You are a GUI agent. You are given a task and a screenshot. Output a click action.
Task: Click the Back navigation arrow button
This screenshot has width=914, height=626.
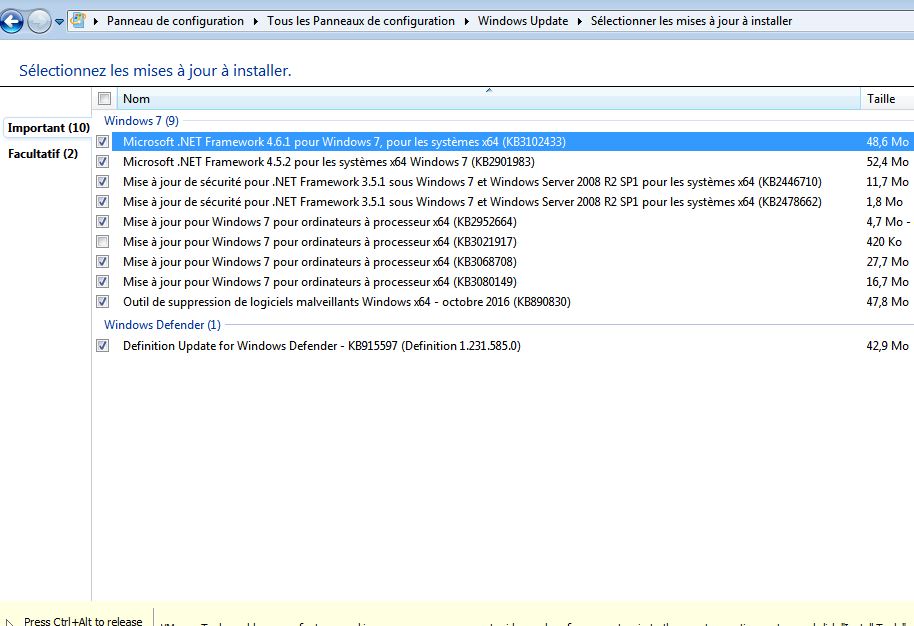point(12,20)
